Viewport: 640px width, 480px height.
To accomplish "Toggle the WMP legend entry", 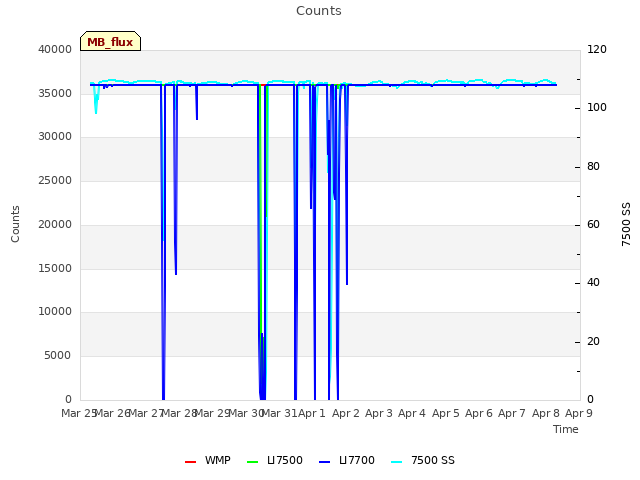I will (x=208, y=460).
